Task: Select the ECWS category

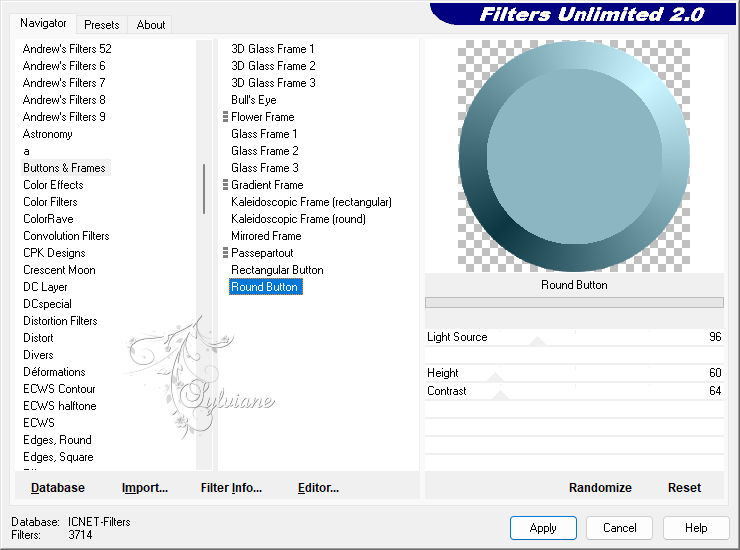Action: pos(39,423)
